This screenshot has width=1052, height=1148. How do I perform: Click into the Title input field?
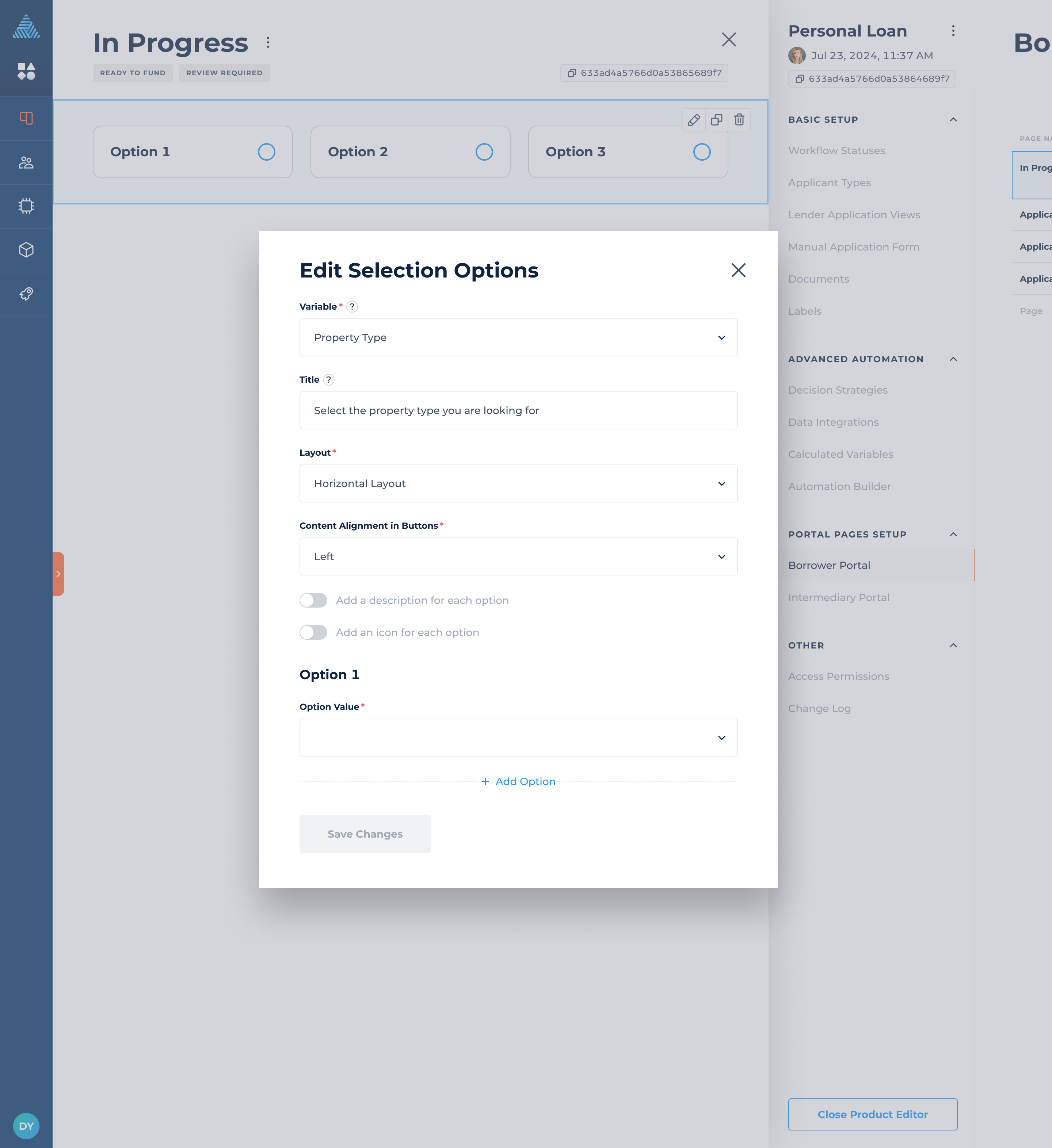point(518,410)
